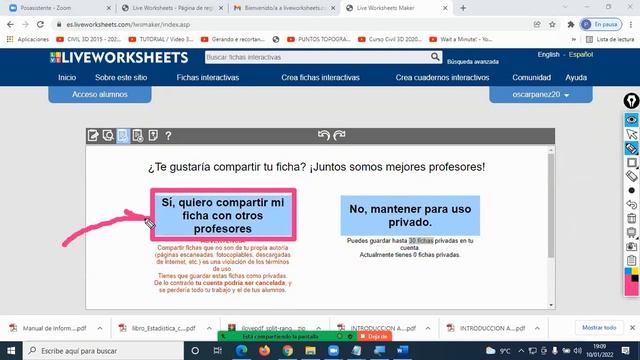Click the camera capture annotation icon

[x=631, y=247]
